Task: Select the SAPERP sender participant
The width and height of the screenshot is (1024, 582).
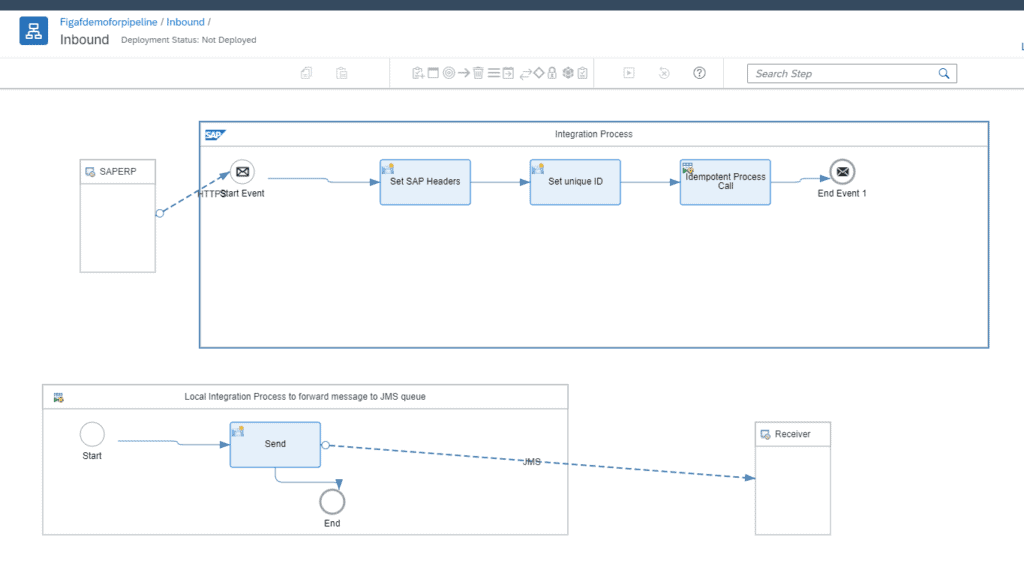Action: coord(118,216)
